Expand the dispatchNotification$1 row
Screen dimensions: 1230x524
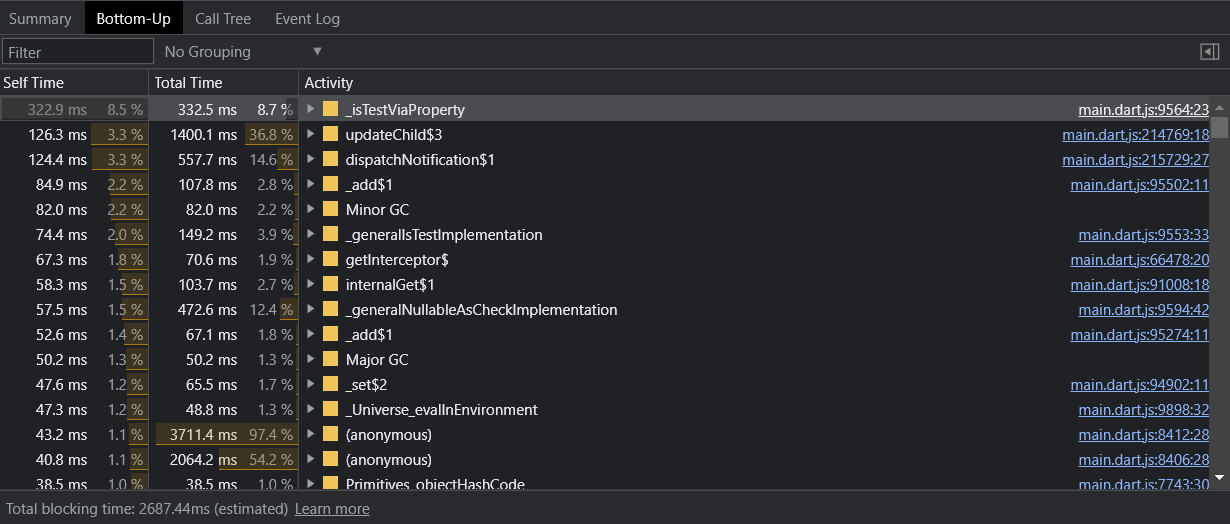(x=311, y=159)
